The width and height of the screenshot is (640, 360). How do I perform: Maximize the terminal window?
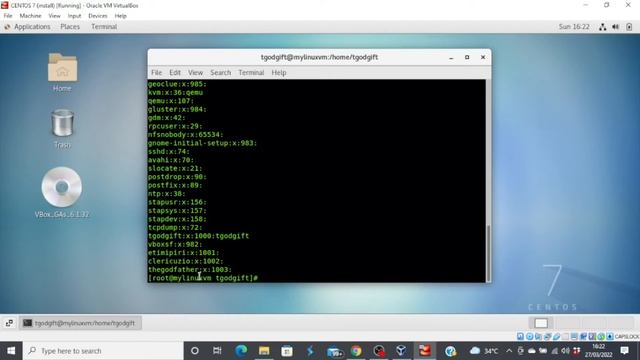(467, 57)
